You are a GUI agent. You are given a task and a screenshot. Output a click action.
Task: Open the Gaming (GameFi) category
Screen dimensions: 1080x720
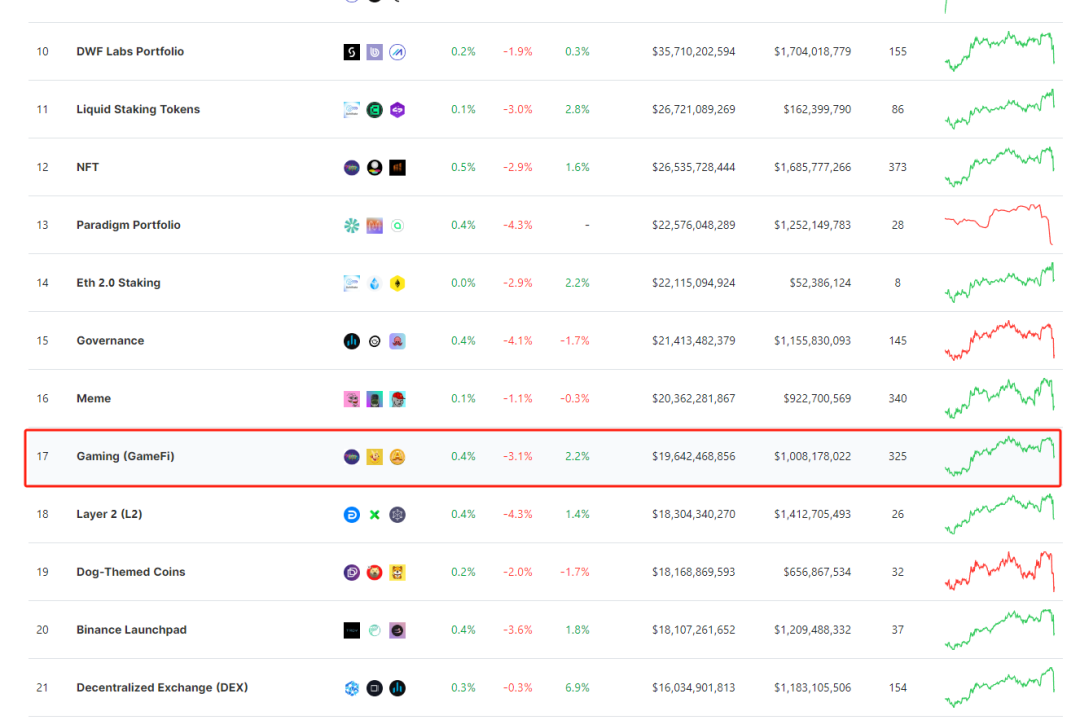[125, 457]
